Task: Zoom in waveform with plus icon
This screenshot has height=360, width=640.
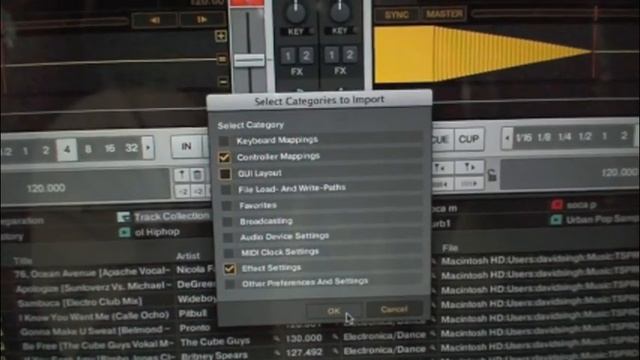Action: click(x=221, y=36)
